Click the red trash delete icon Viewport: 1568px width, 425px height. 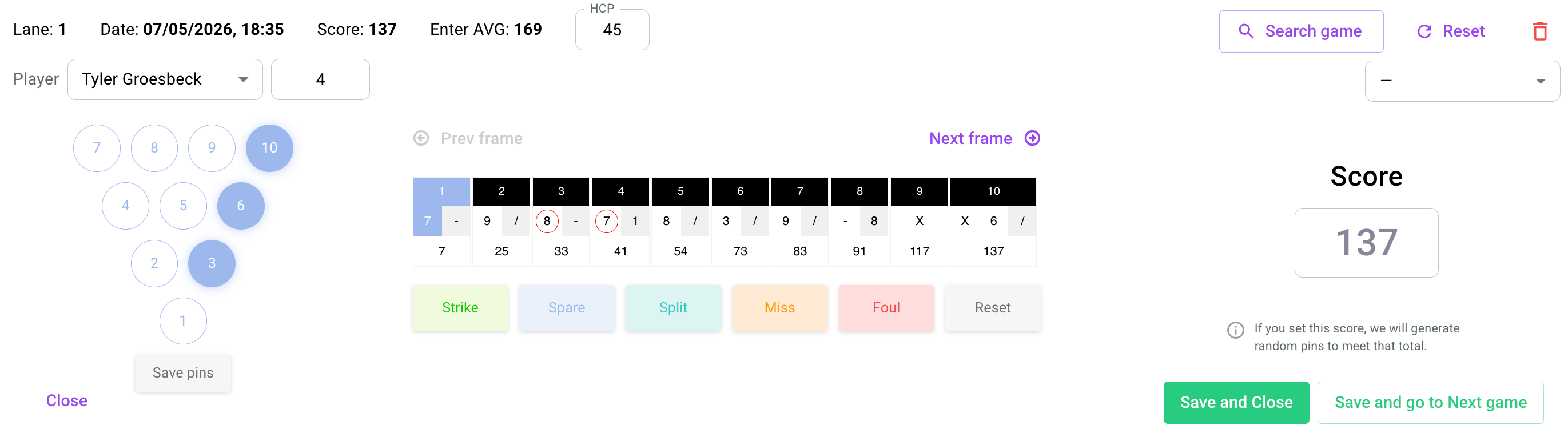[x=1539, y=31]
